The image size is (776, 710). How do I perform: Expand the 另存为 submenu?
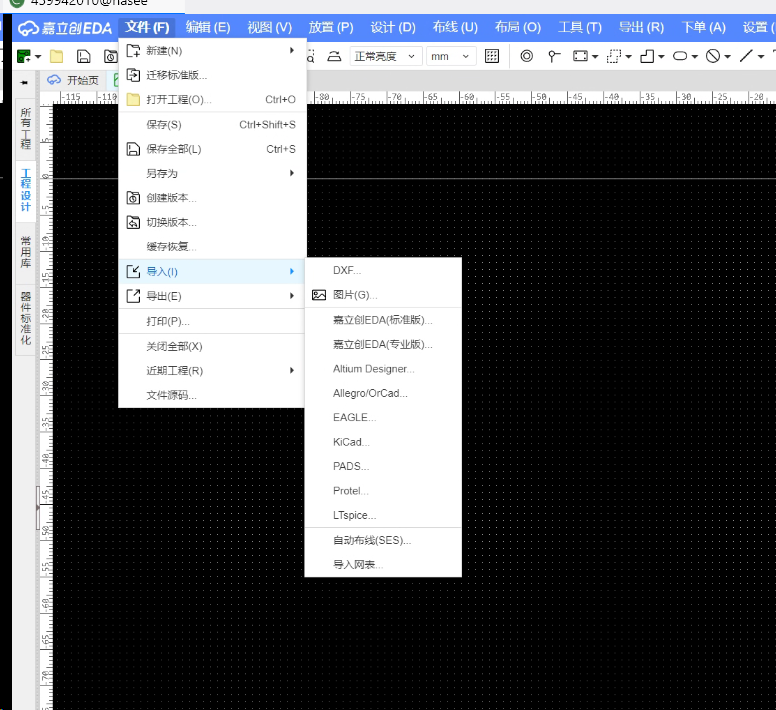212,173
